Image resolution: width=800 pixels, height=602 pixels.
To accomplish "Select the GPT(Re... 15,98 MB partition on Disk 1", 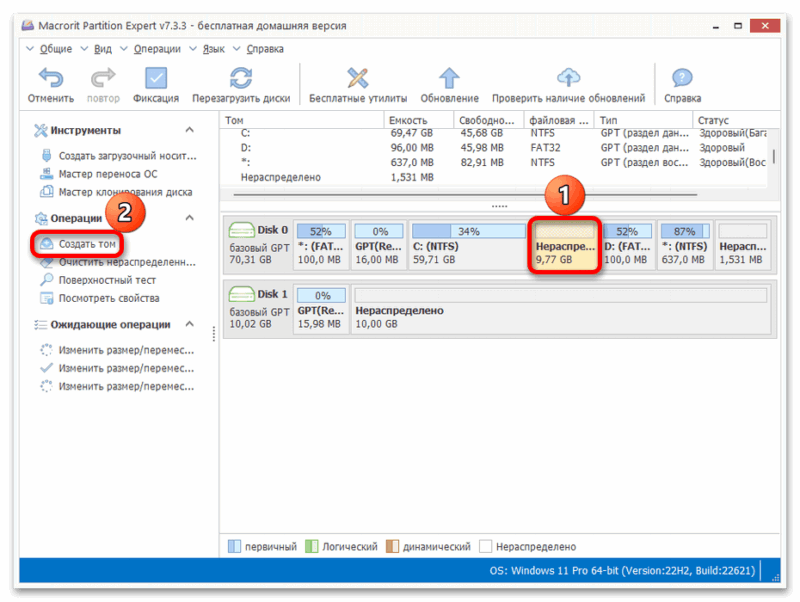I will pyautogui.click(x=320, y=310).
